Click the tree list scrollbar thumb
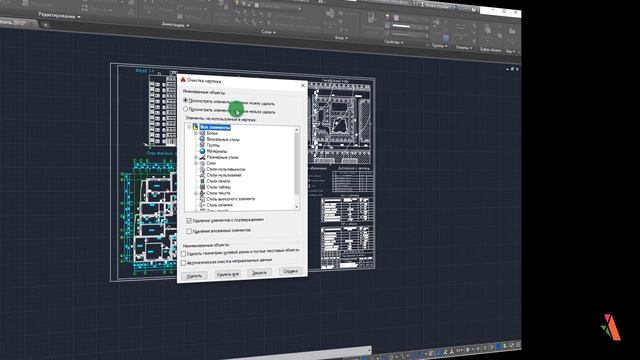640x360 pixels. point(297,163)
